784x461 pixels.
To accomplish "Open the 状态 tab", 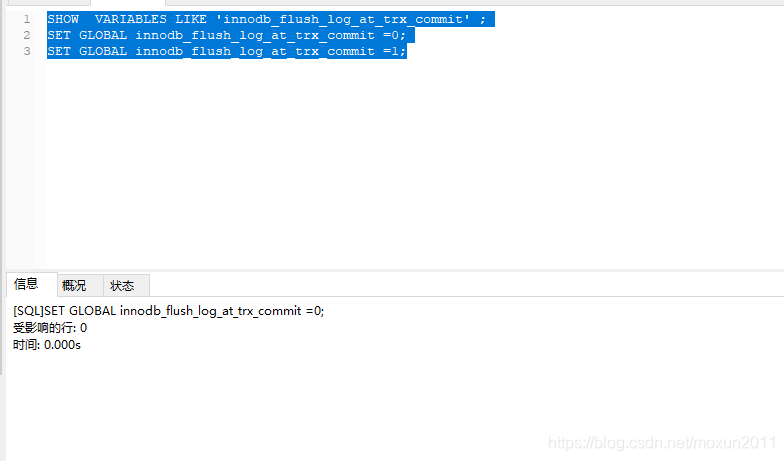I will pos(126,286).
